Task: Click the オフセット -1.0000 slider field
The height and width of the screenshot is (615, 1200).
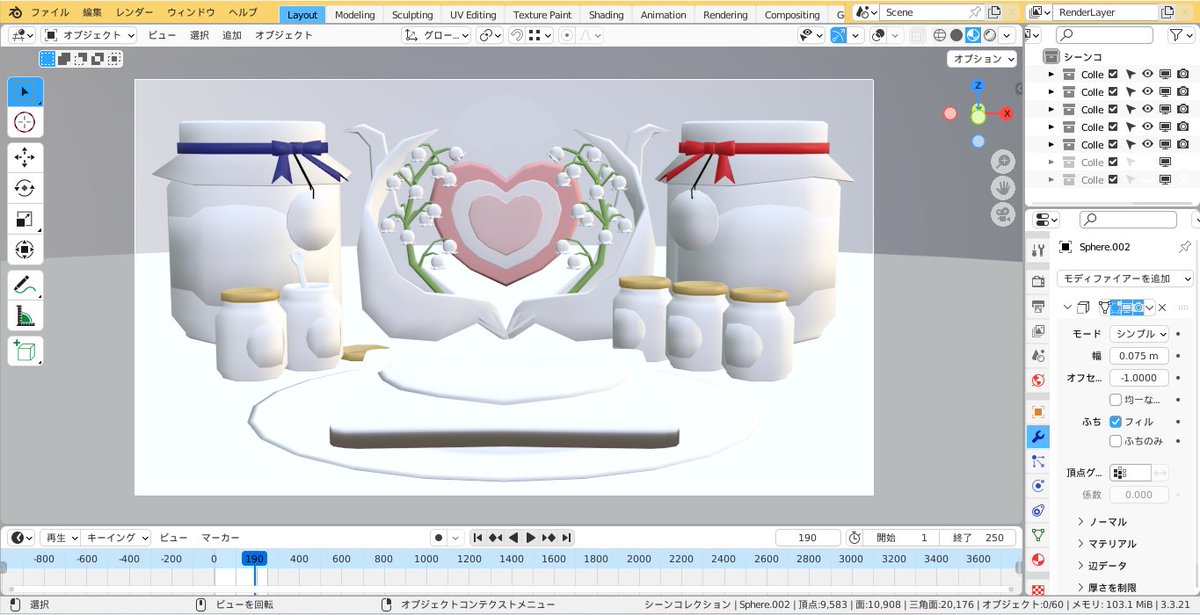Action: pos(1139,378)
